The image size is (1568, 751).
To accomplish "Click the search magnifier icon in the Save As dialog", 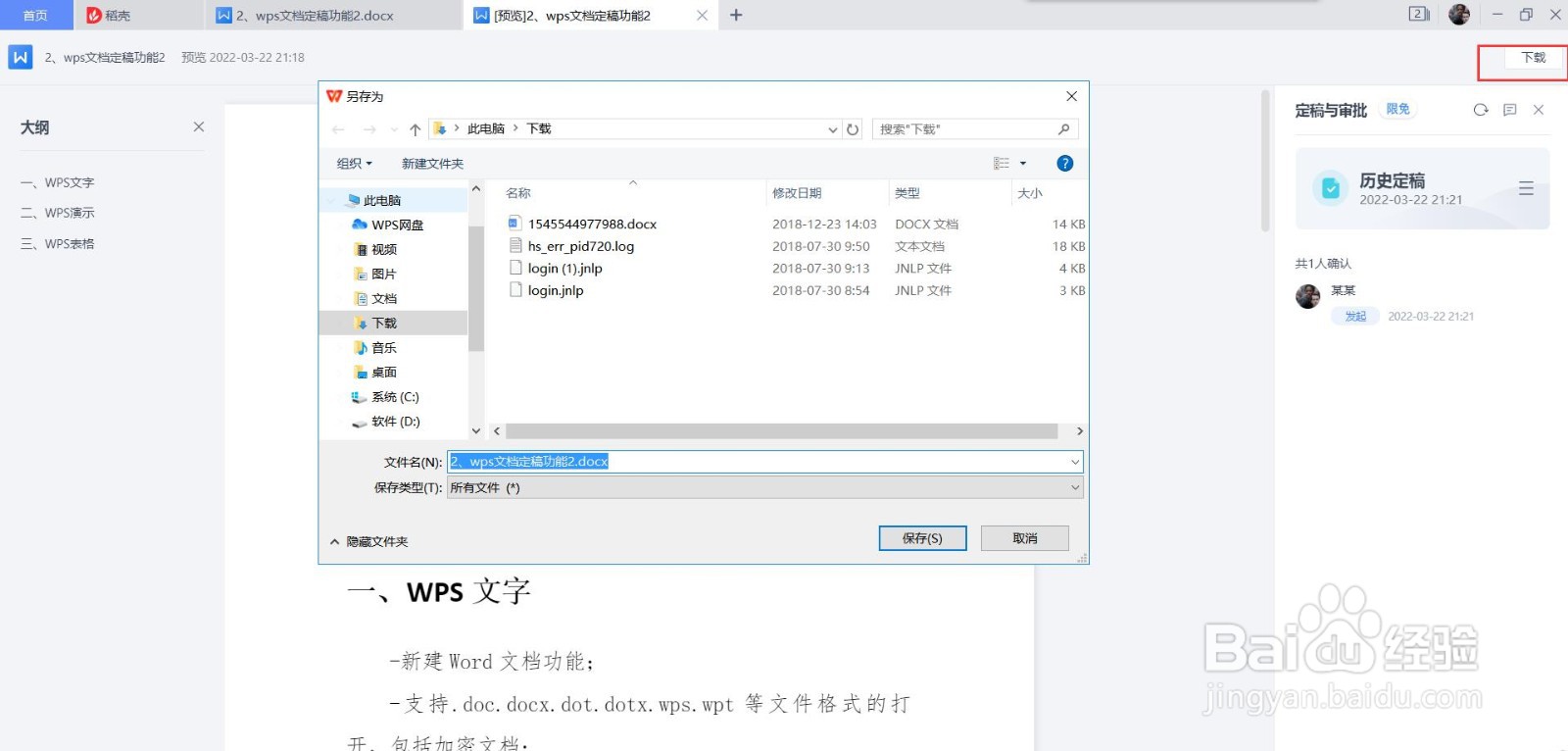I will [1064, 129].
